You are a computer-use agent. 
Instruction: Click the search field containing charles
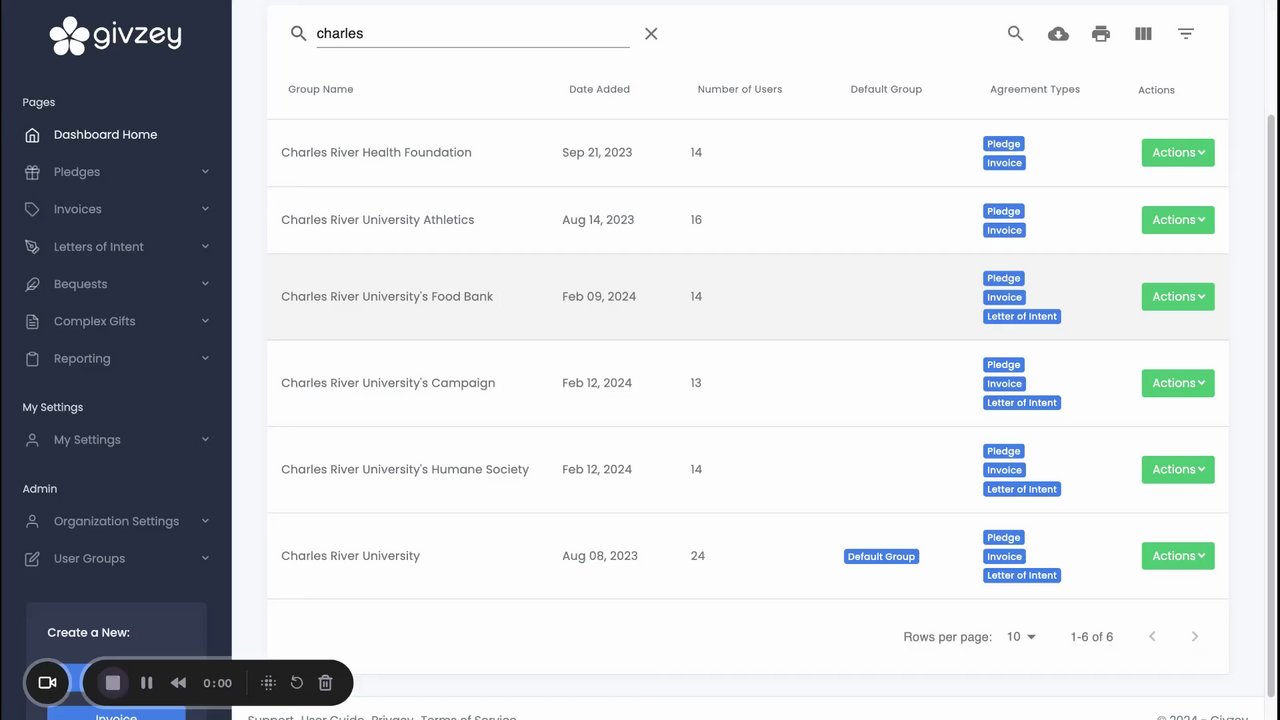pyautogui.click(x=470, y=34)
